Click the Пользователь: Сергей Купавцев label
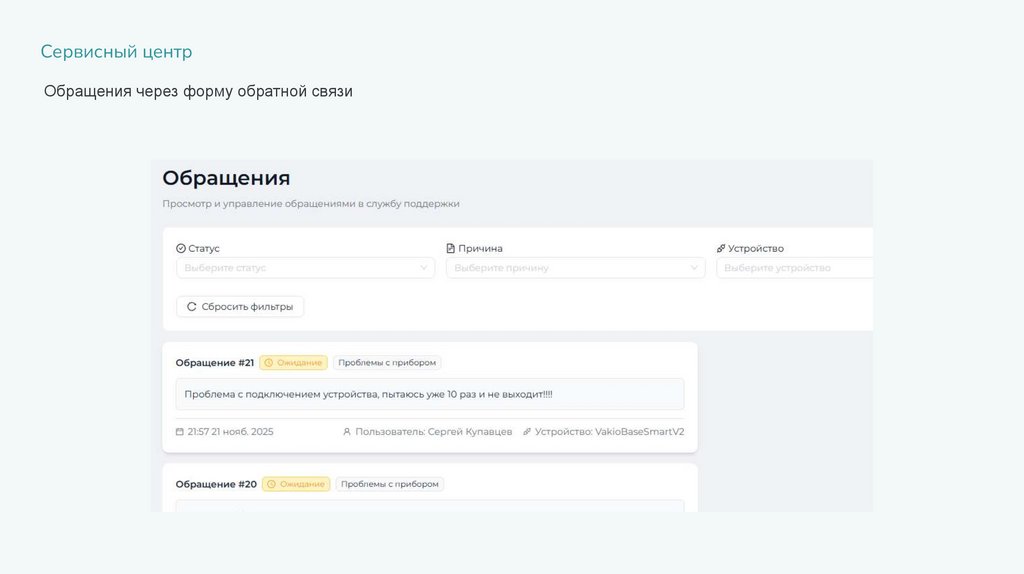Image resolution: width=1024 pixels, height=574 pixels. (x=433, y=432)
